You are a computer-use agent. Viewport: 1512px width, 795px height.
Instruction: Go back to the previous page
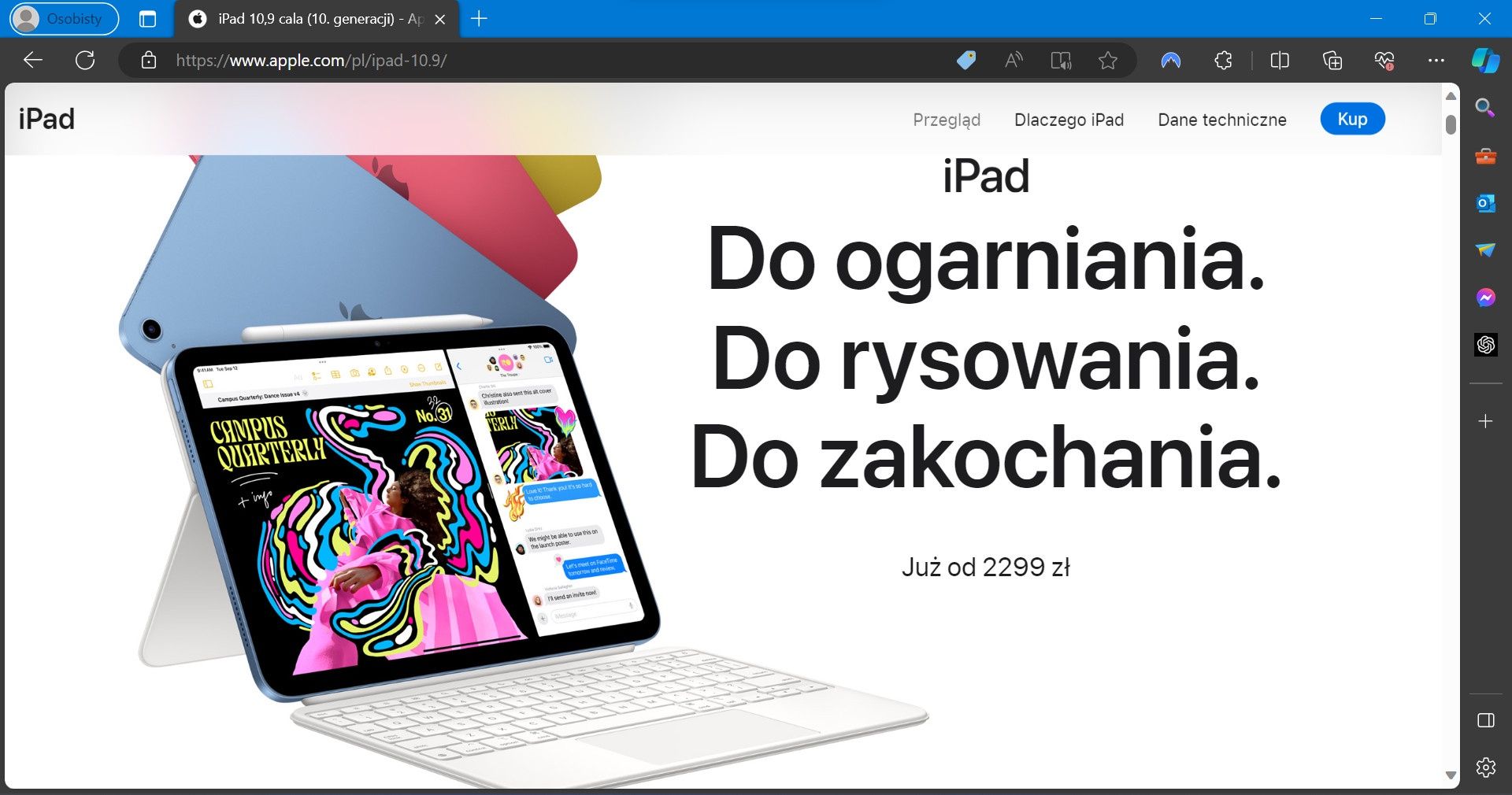tap(33, 60)
